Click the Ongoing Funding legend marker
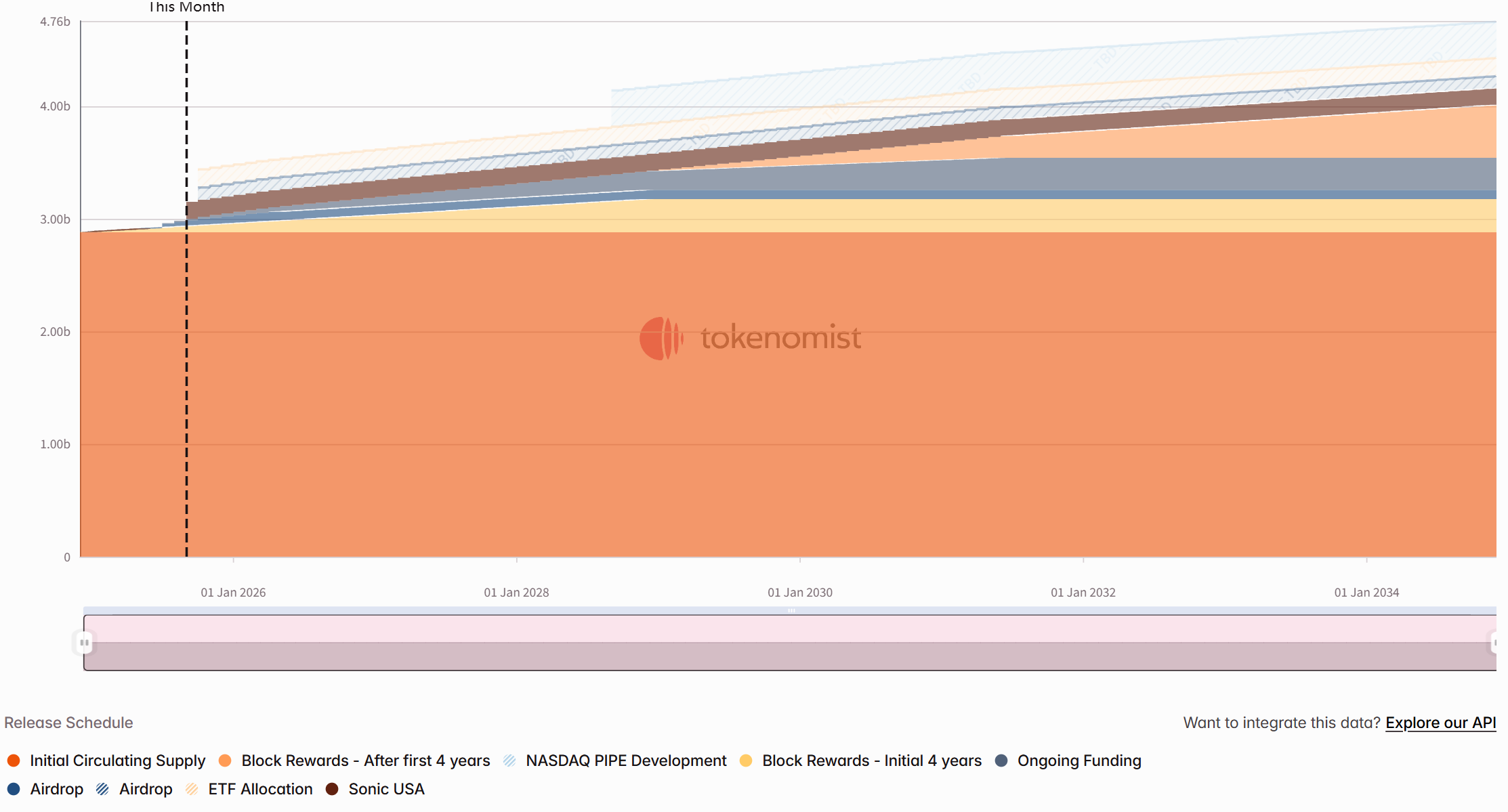This screenshot has height=812, width=1508. [1000, 761]
